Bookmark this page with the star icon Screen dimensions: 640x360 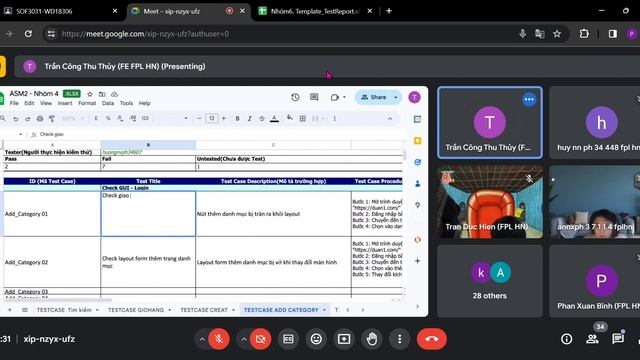pos(557,34)
